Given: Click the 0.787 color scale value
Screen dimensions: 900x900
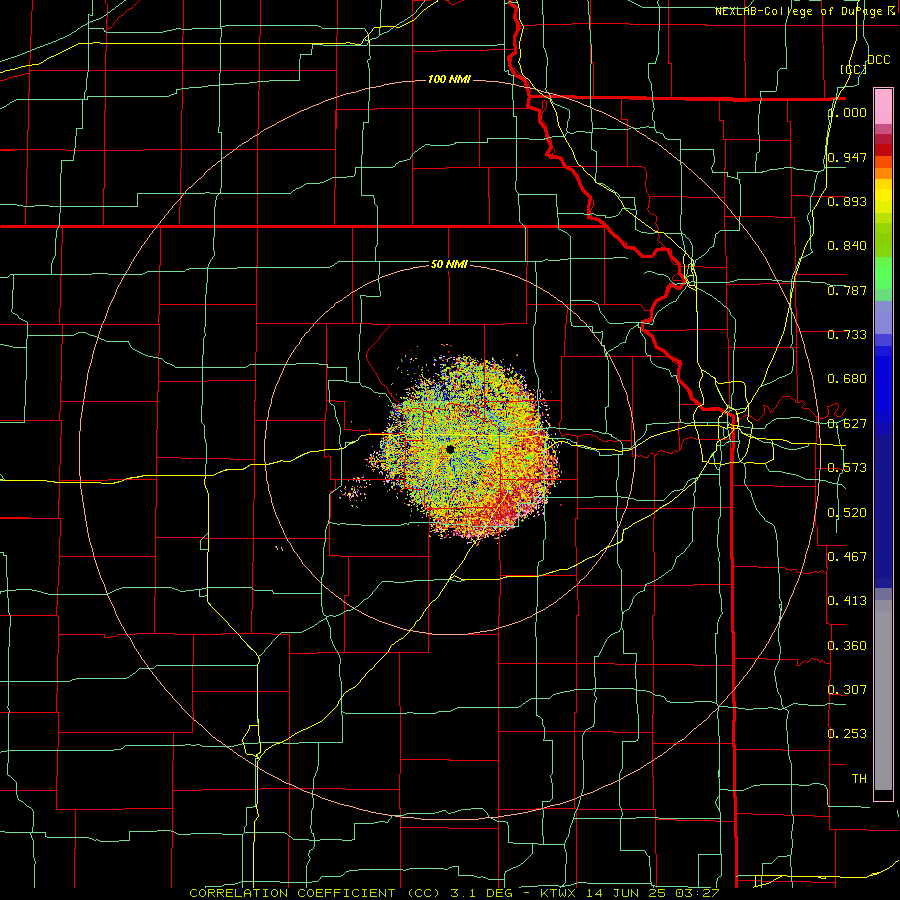Looking at the screenshot, I should [847, 290].
